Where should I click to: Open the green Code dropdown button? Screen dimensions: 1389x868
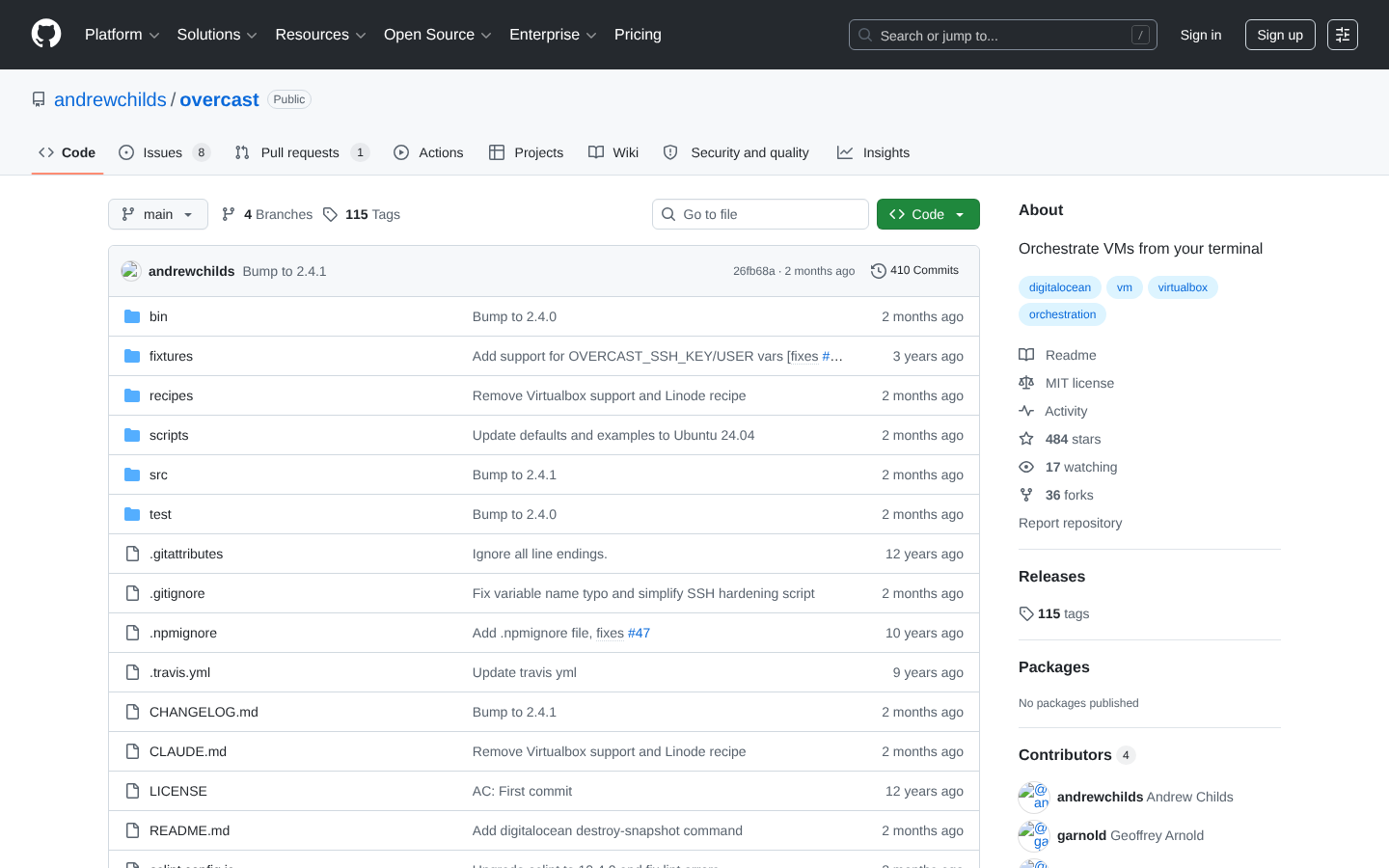928,214
